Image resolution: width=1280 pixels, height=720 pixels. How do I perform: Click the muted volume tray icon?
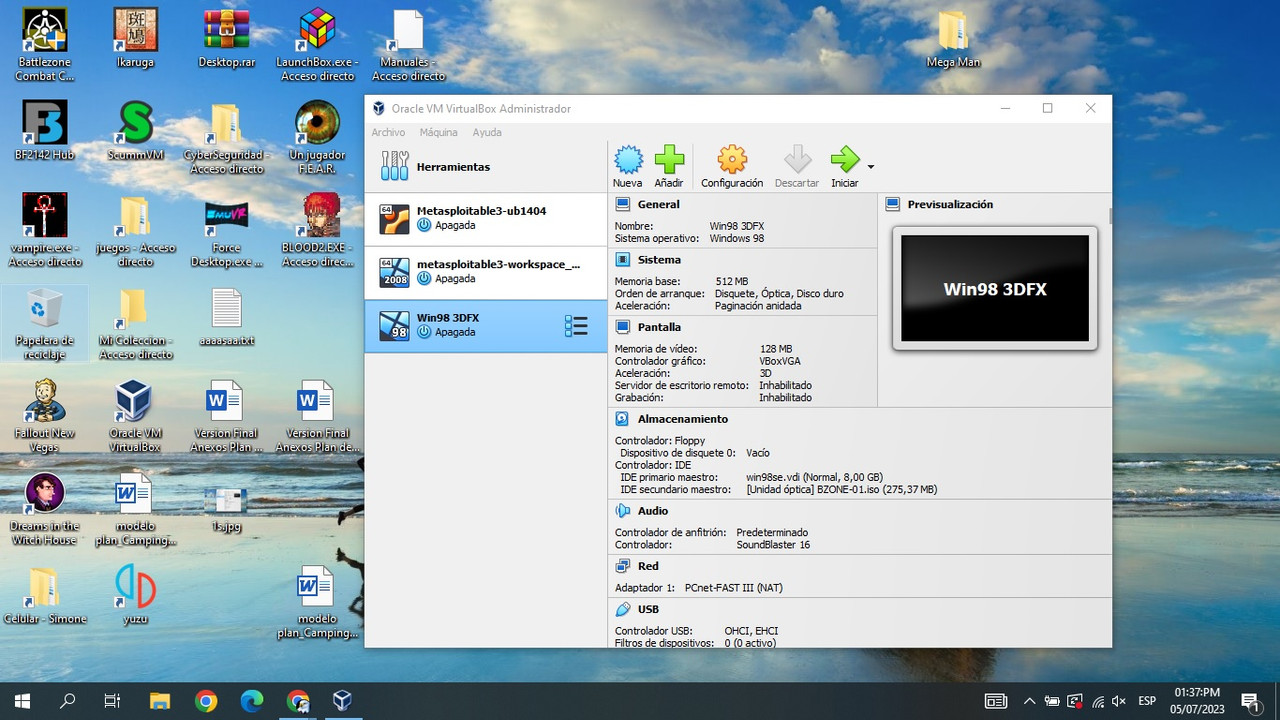[x=1119, y=701]
